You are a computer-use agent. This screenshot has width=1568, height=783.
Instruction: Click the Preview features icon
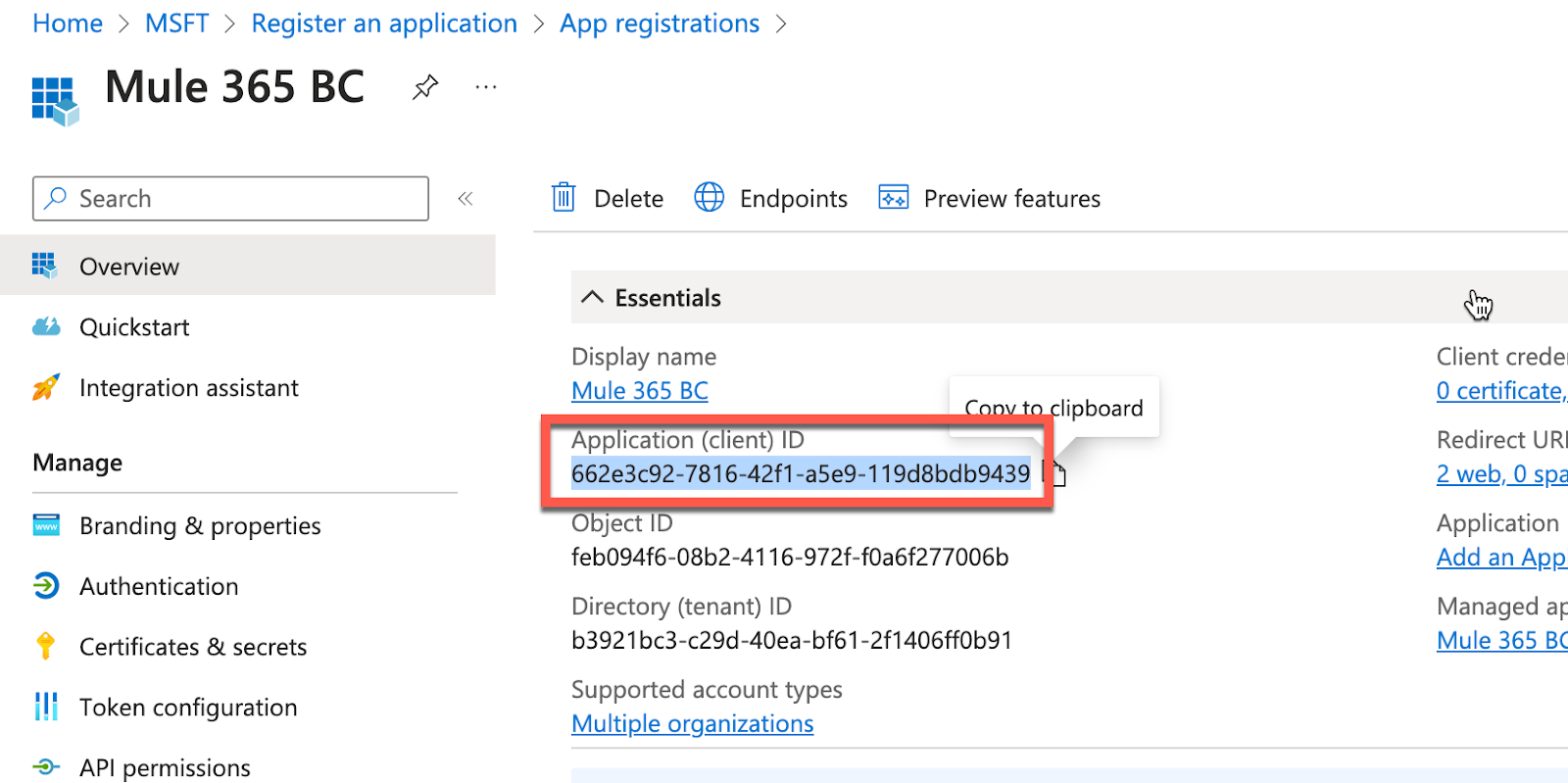(894, 198)
